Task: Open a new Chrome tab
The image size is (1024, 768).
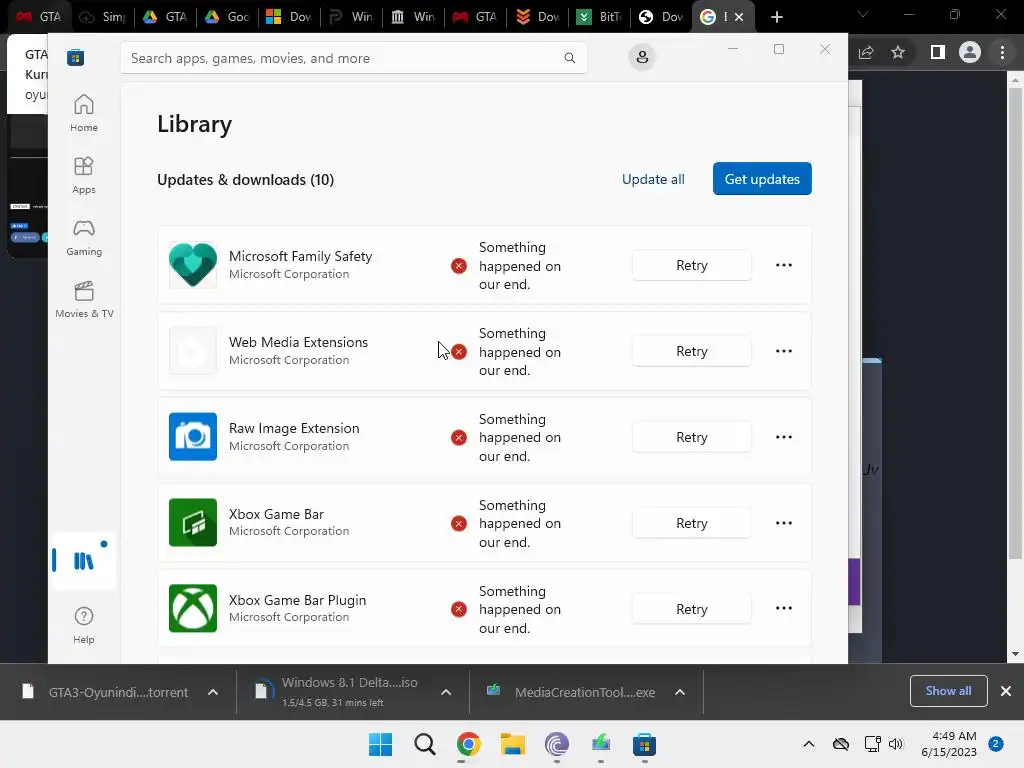Action: [776, 17]
